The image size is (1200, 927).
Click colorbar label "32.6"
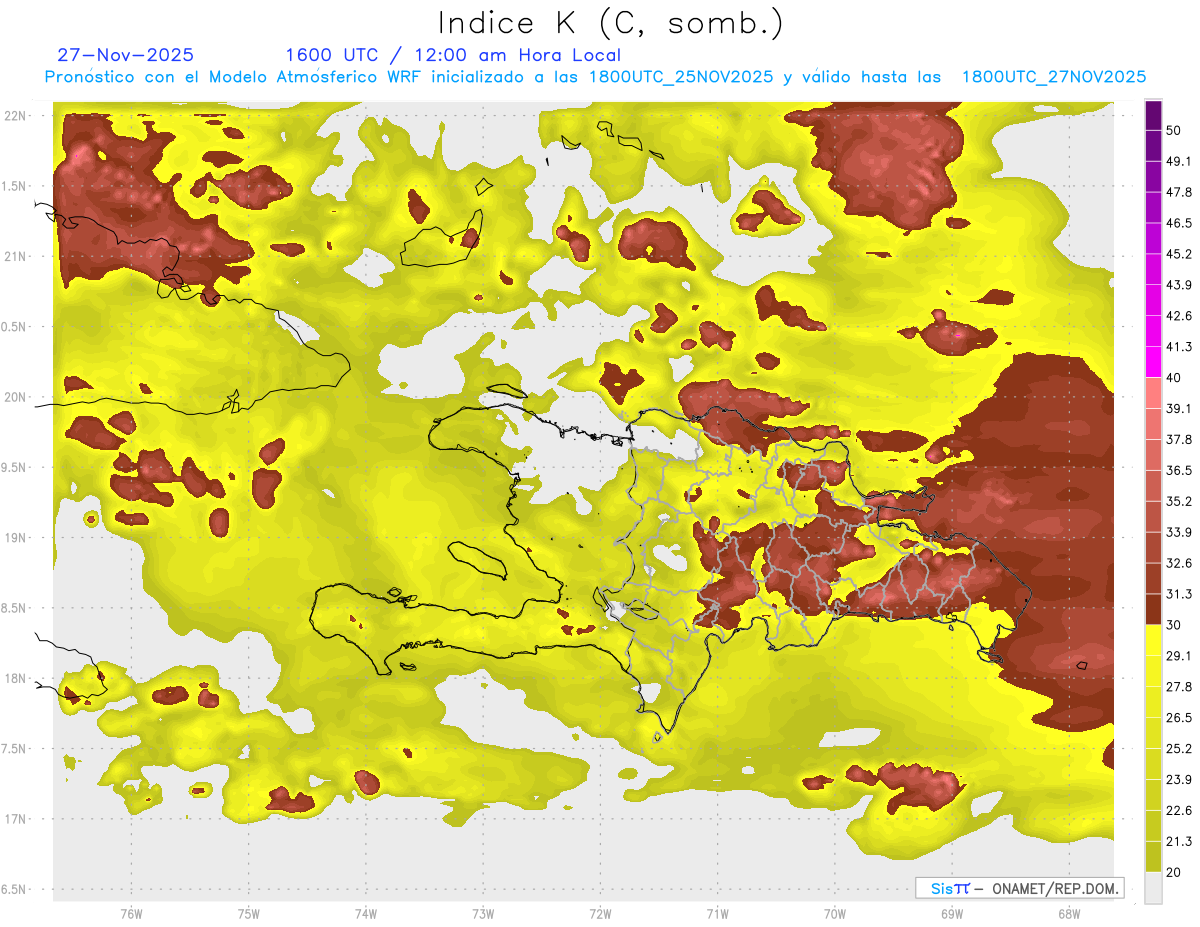1179,563
